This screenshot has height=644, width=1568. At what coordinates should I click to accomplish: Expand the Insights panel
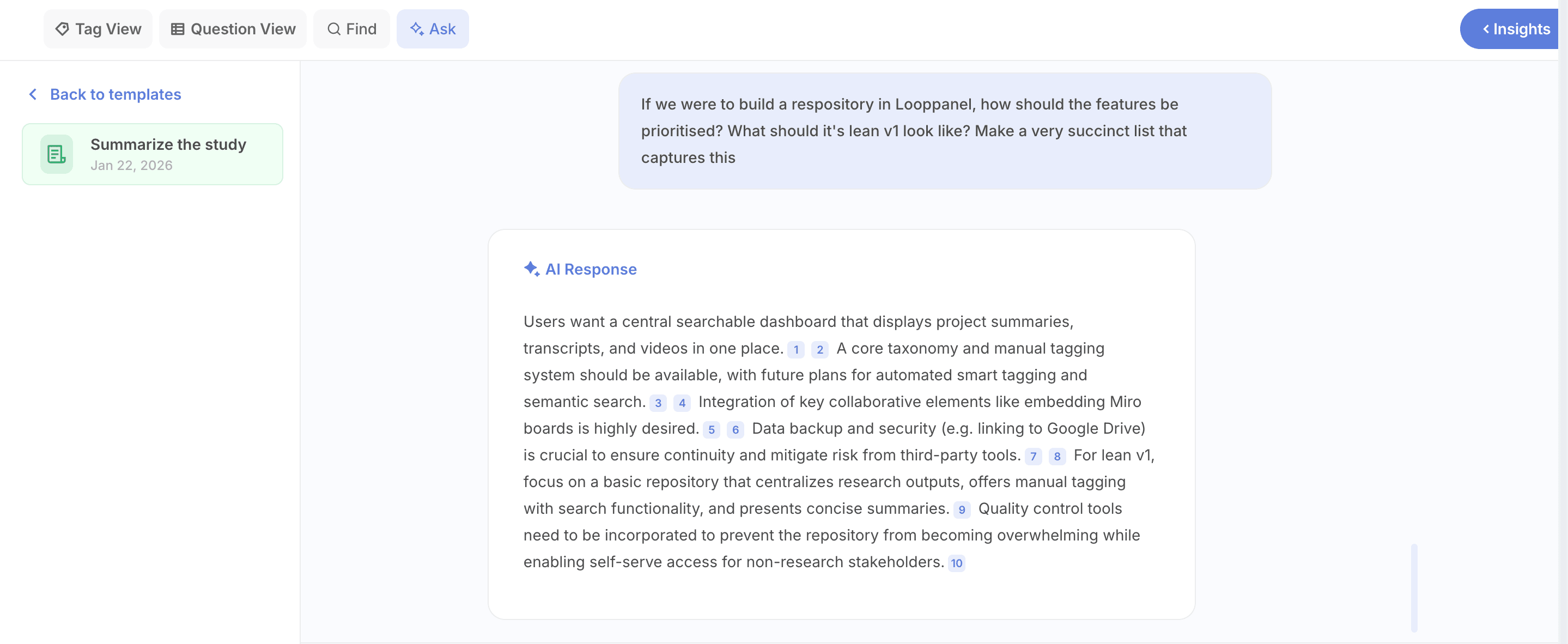pos(1510,29)
